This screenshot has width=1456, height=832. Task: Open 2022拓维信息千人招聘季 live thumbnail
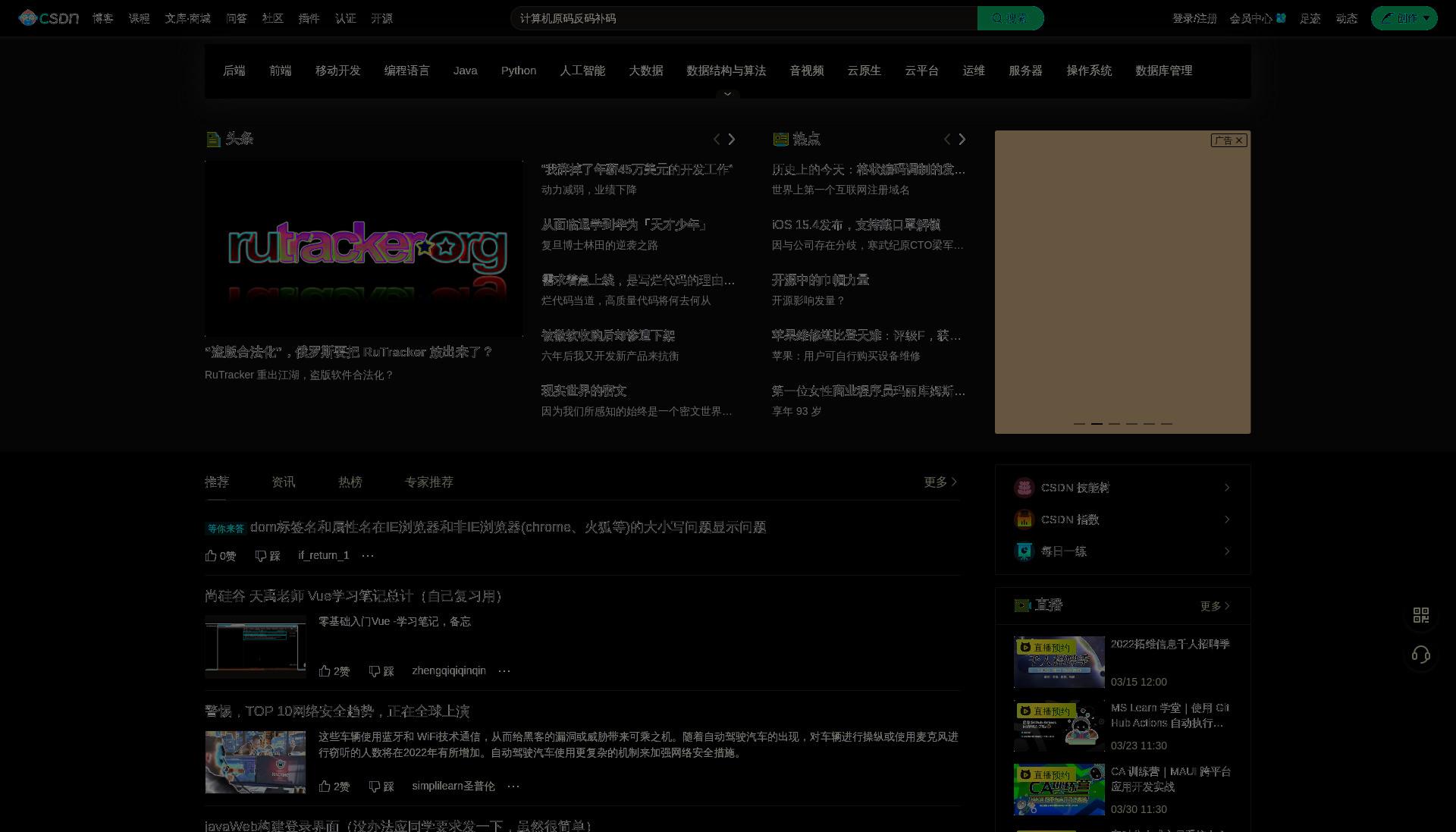(1059, 662)
